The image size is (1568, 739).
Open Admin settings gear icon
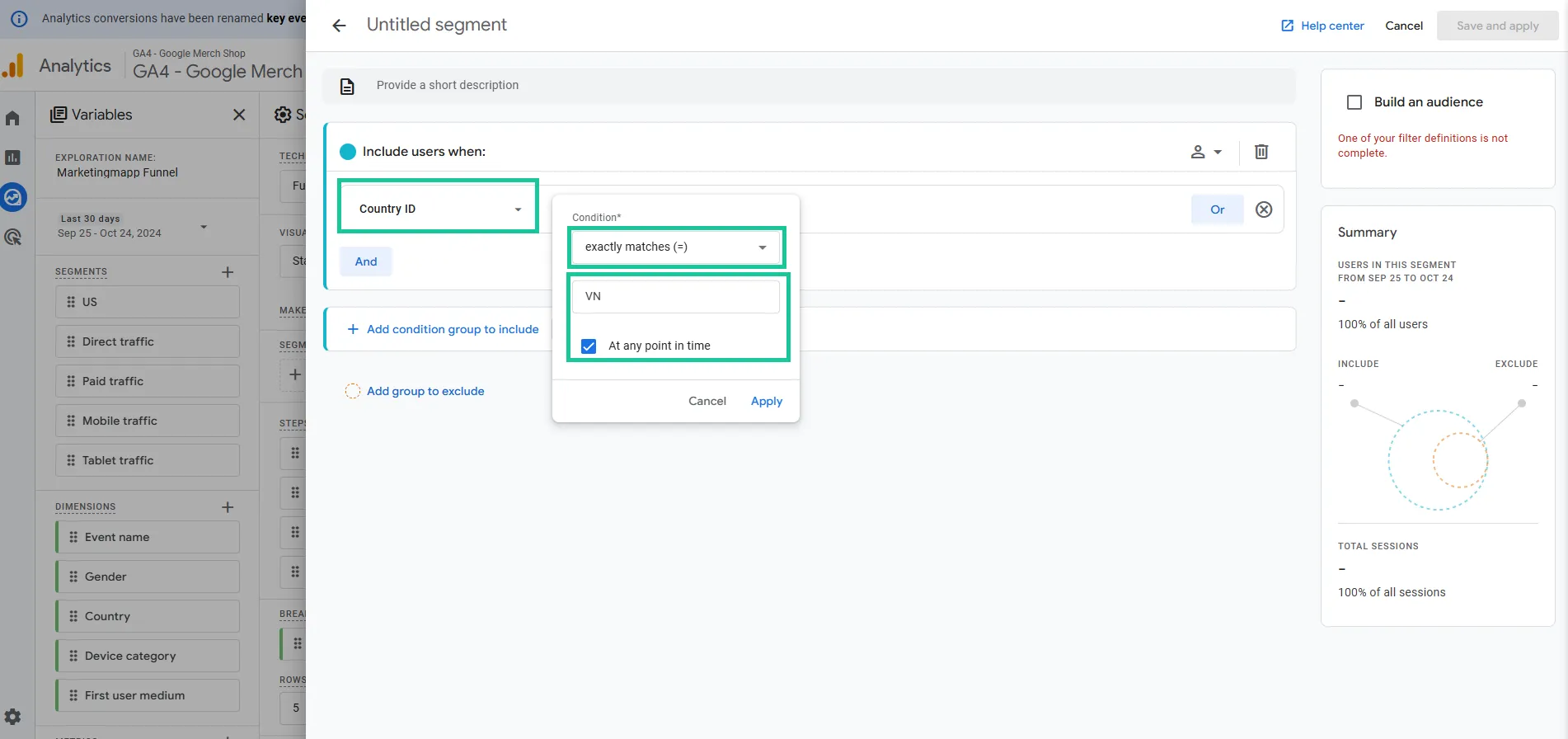pyautogui.click(x=12, y=717)
